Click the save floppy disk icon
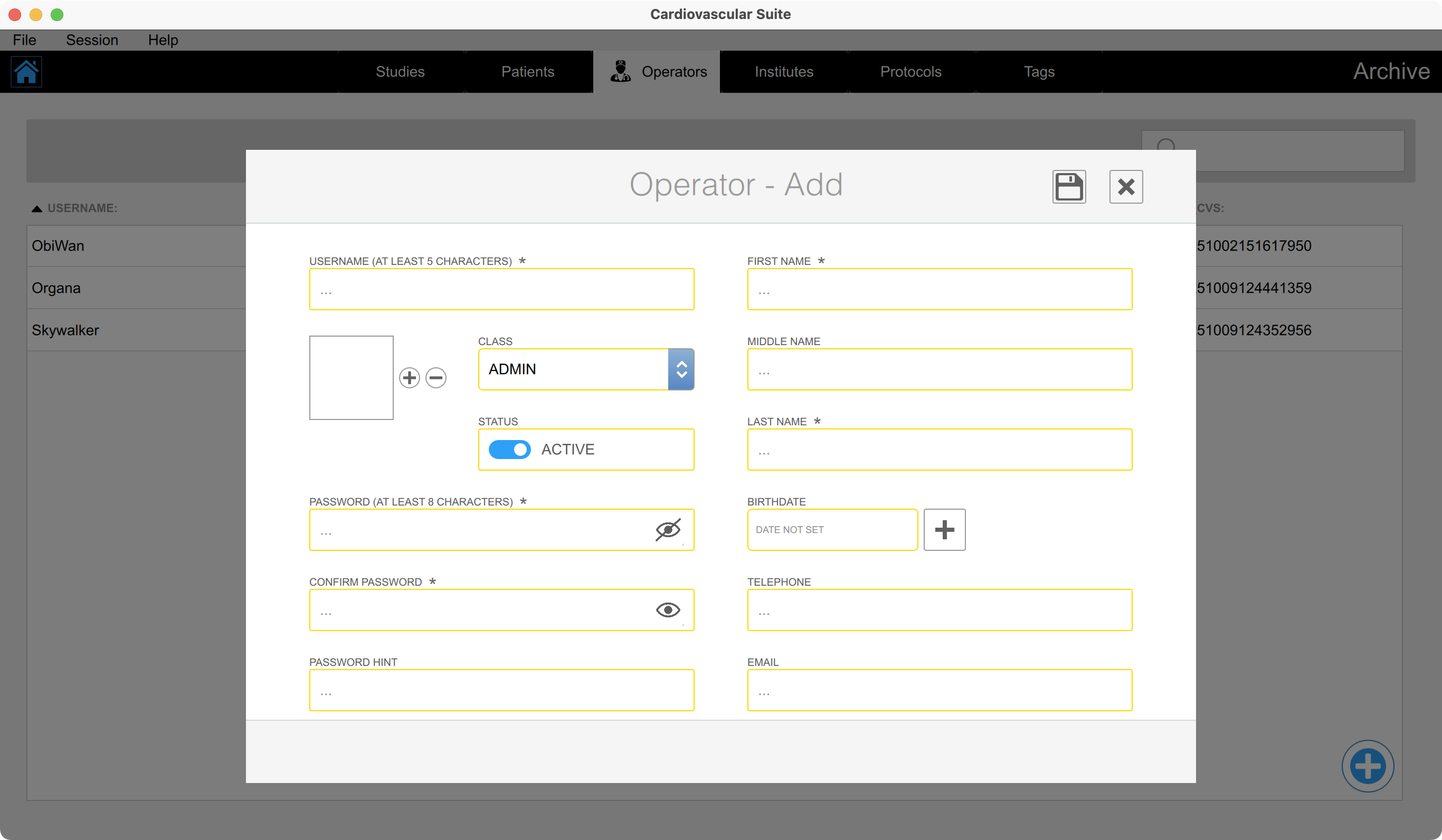1442x840 pixels. (x=1068, y=187)
